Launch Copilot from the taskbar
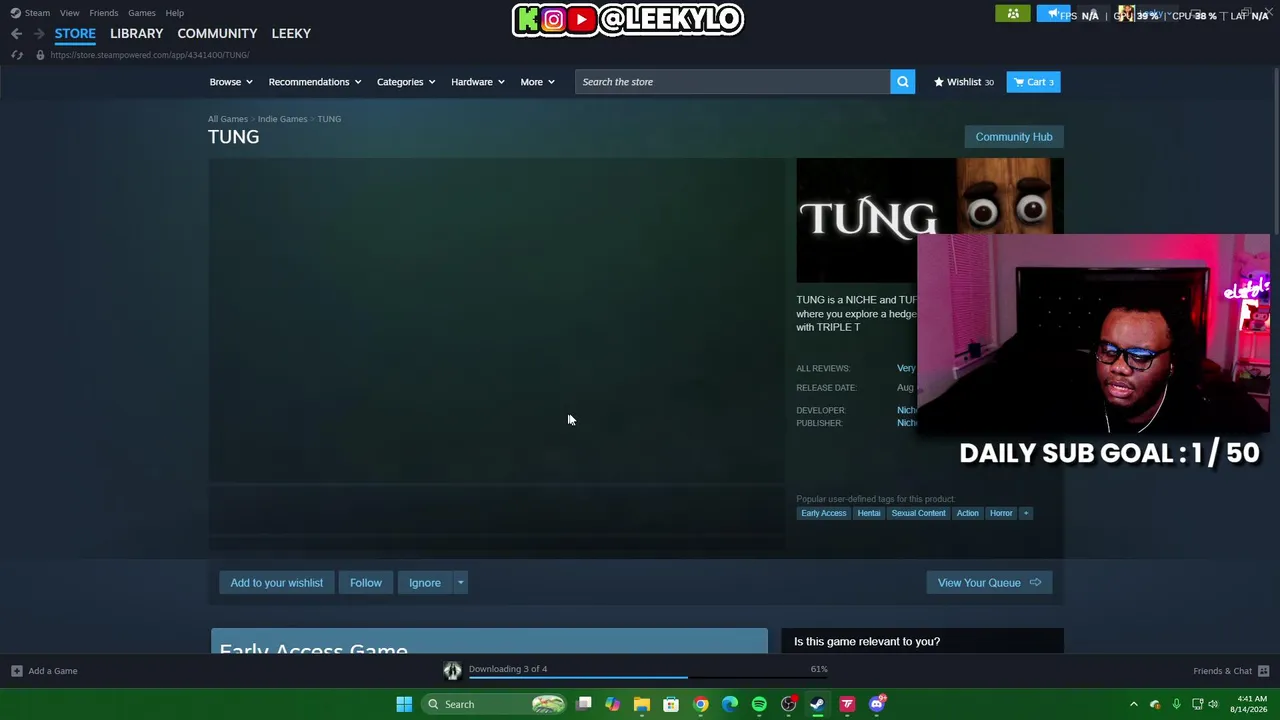 (x=612, y=704)
